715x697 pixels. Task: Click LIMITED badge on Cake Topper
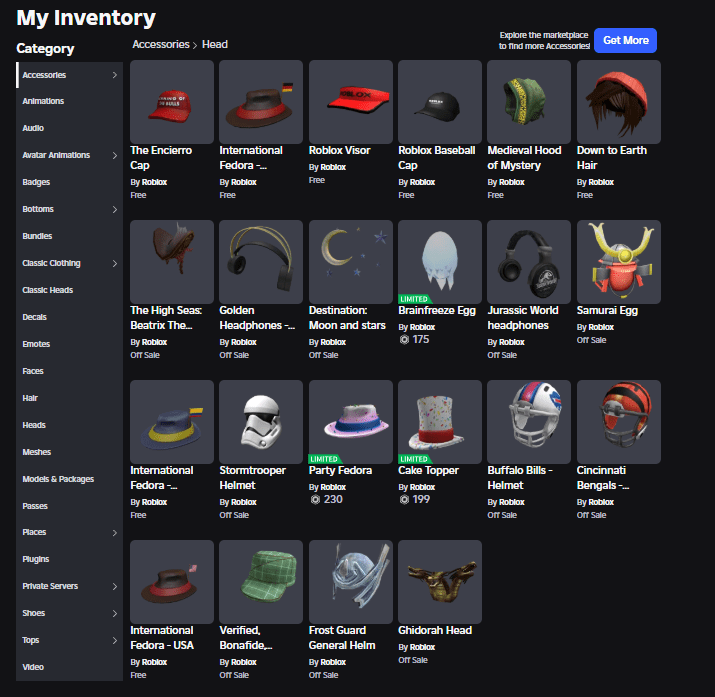(x=414, y=459)
